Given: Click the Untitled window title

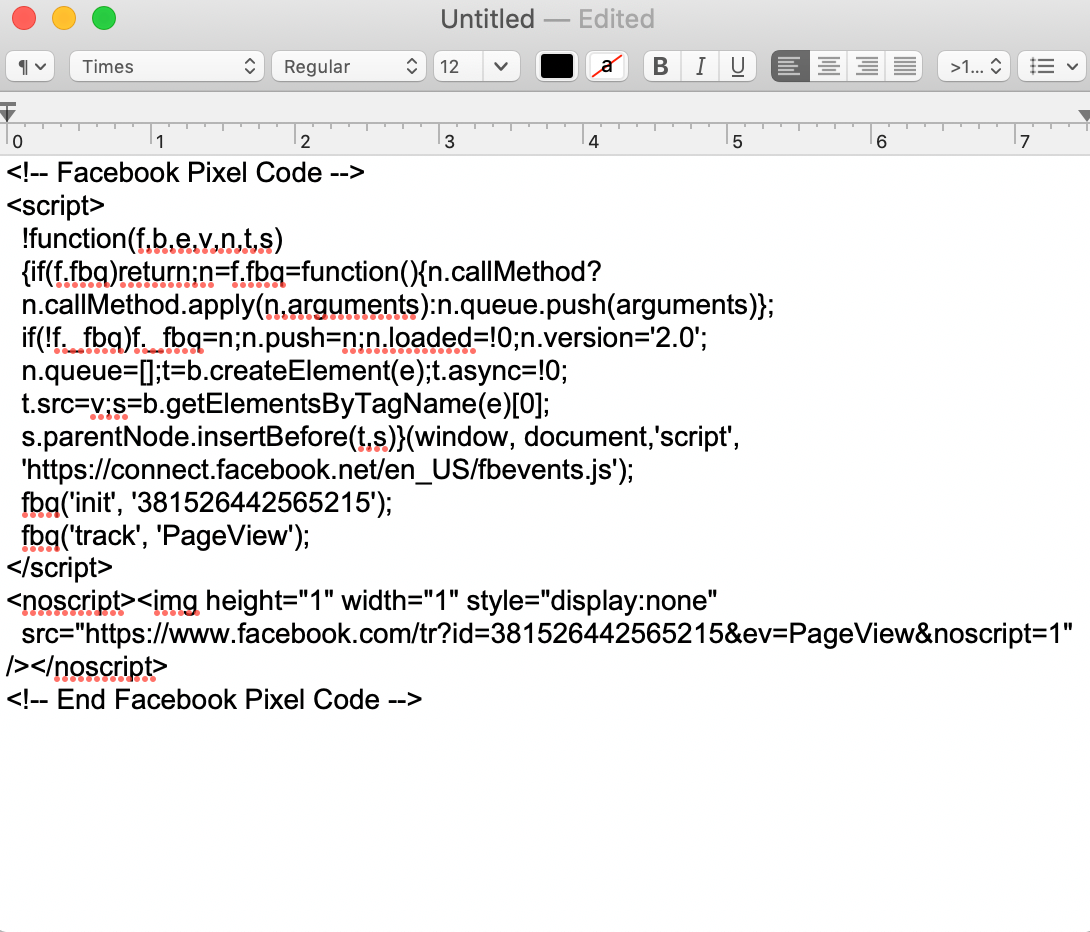Looking at the screenshot, I should tap(488, 19).
